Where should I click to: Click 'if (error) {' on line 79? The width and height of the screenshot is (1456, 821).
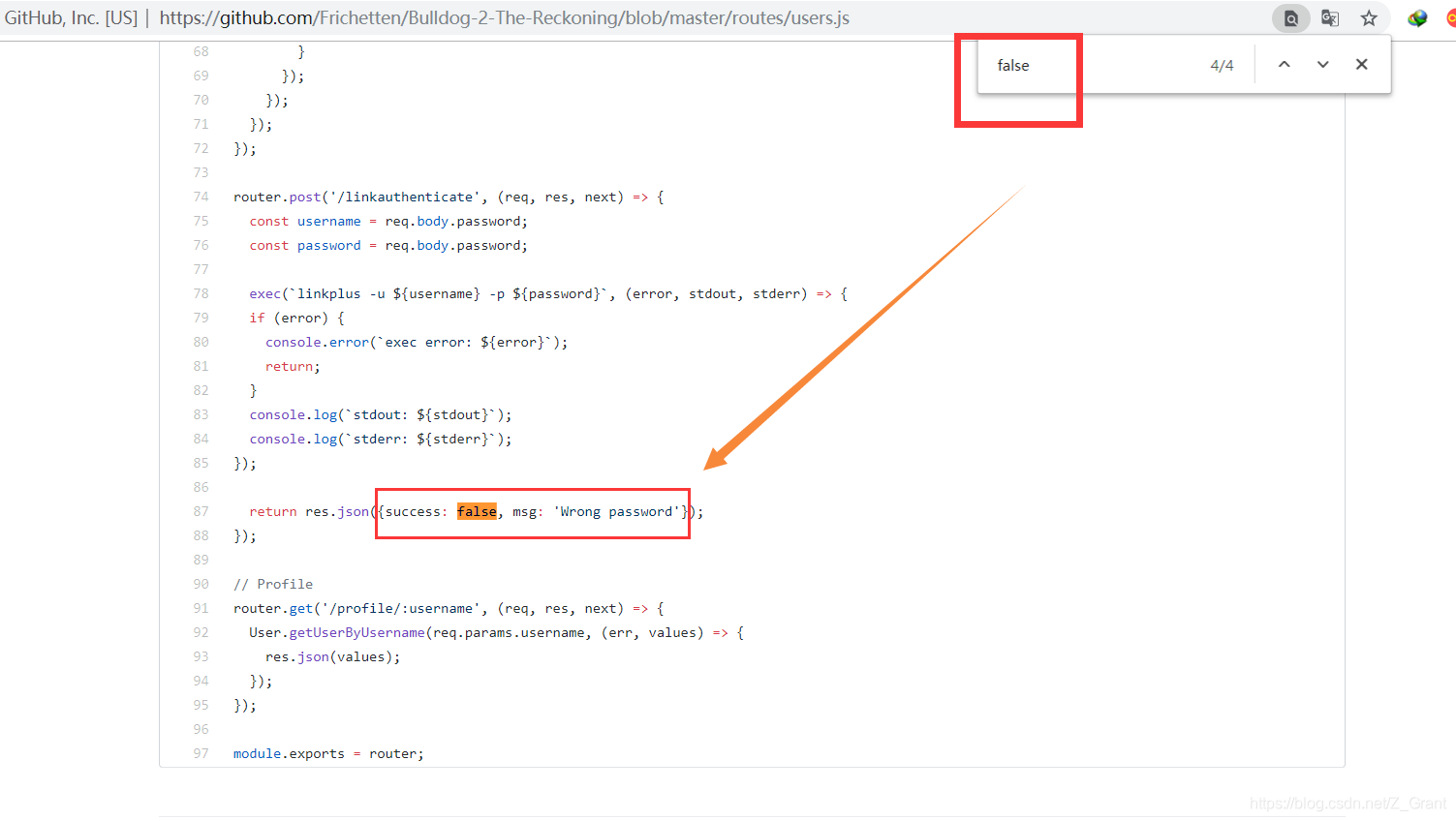[296, 318]
